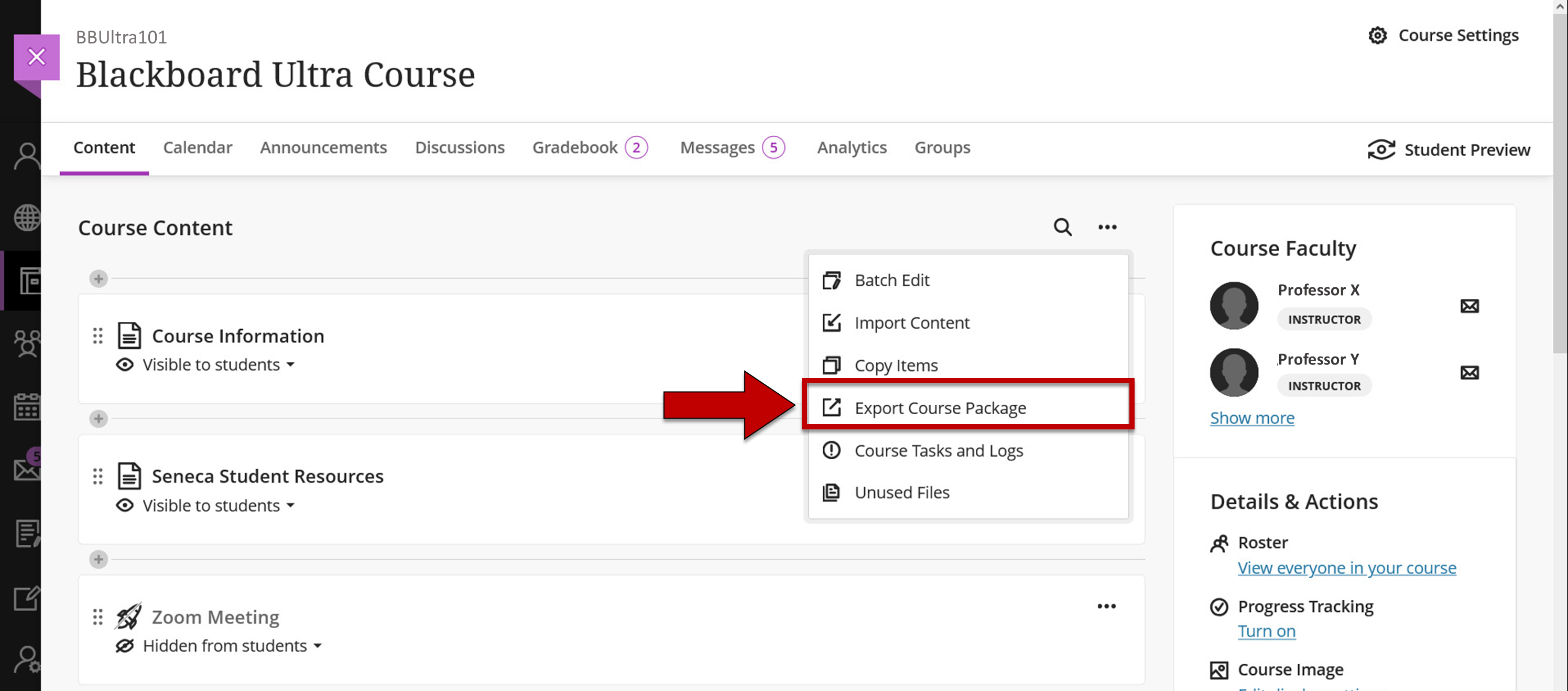Choose Course Tasks and Logs menu item
Screen dimensions: 1568x691
pyautogui.click(x=968, y=450)
